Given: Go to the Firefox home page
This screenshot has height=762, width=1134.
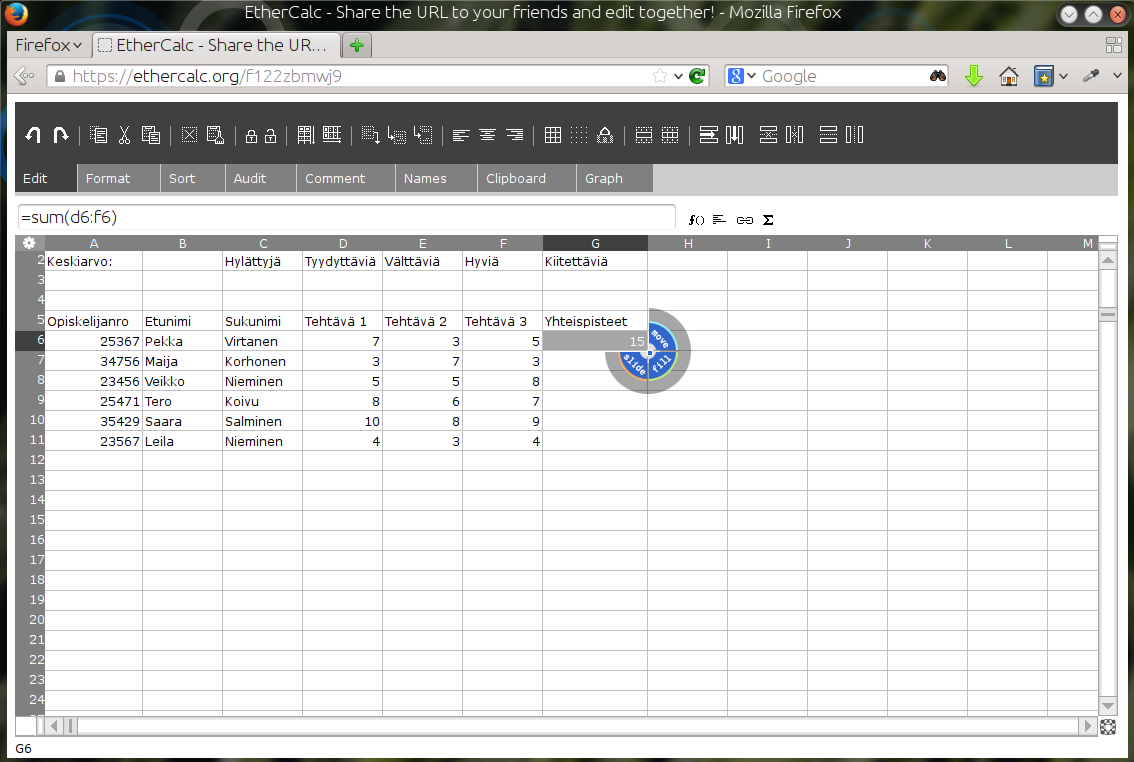Looking at the screenshot, I should 1009,76.
